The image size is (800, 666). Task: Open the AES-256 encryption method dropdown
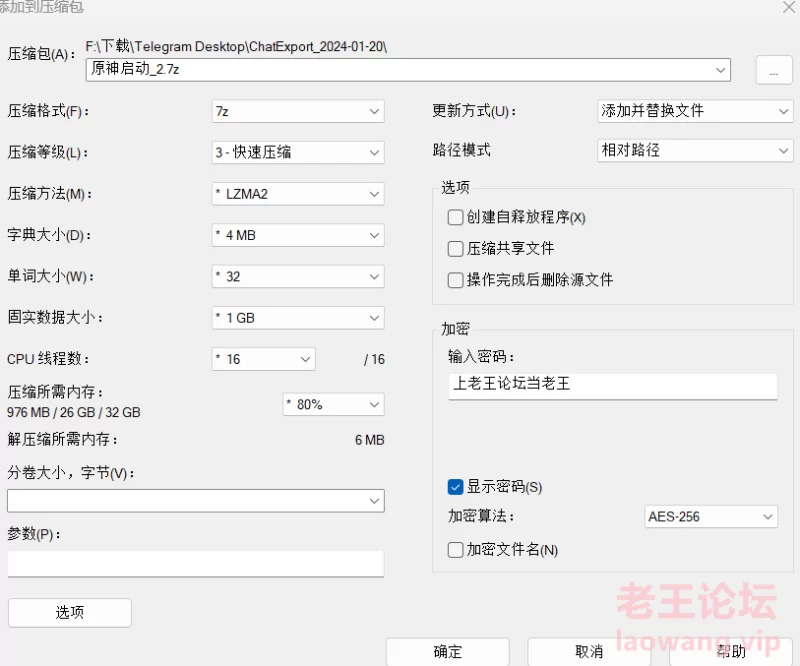click(711, 517)
